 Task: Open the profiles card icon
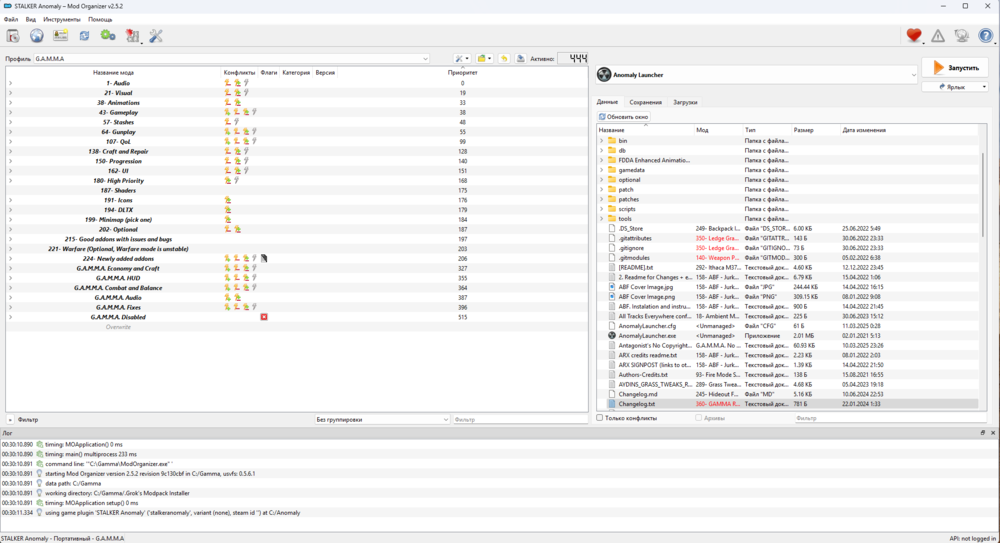point(61,36)
